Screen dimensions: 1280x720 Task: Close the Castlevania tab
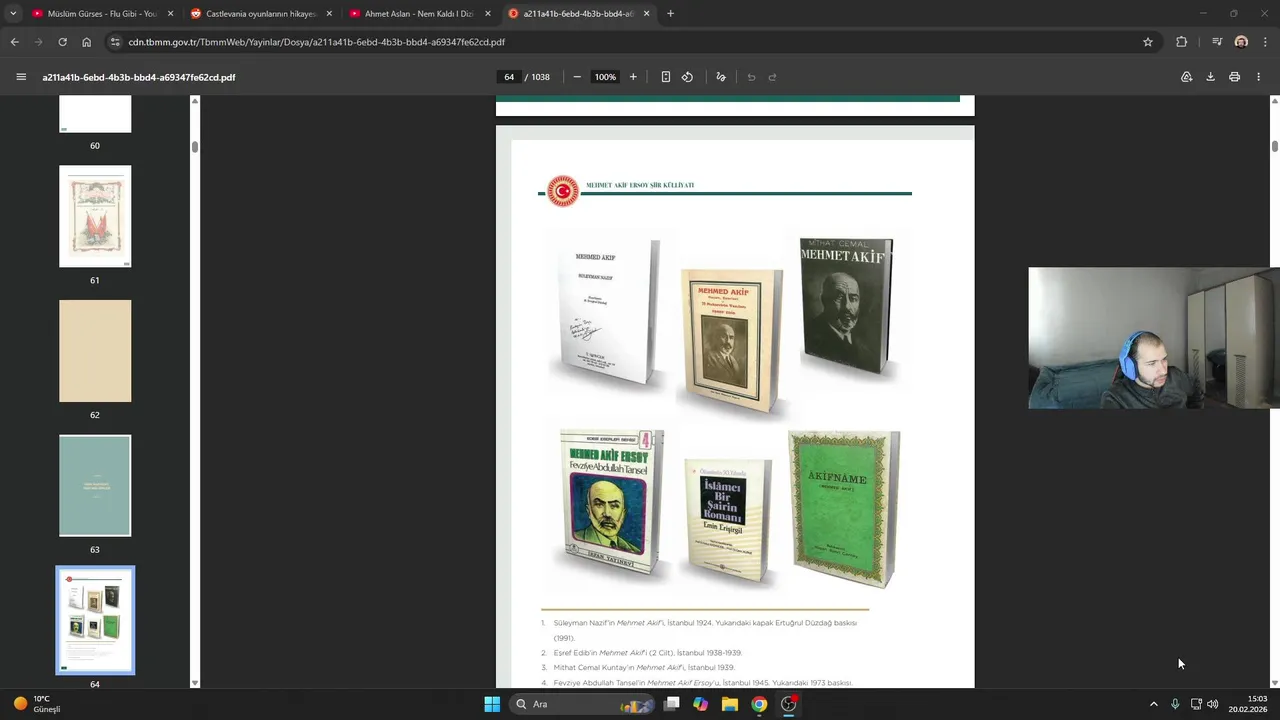click(x=329, y=14)
